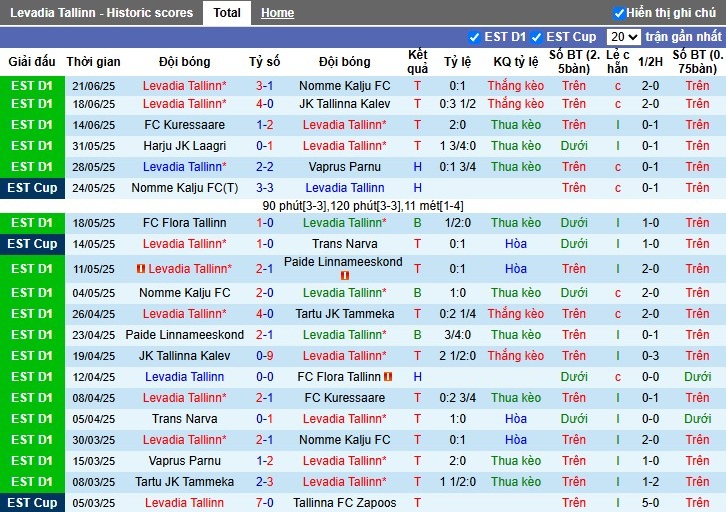Viewport: 726px width, 512px height.
Task: Open the 20 recent matches dropdown
Action: point(623,37)
